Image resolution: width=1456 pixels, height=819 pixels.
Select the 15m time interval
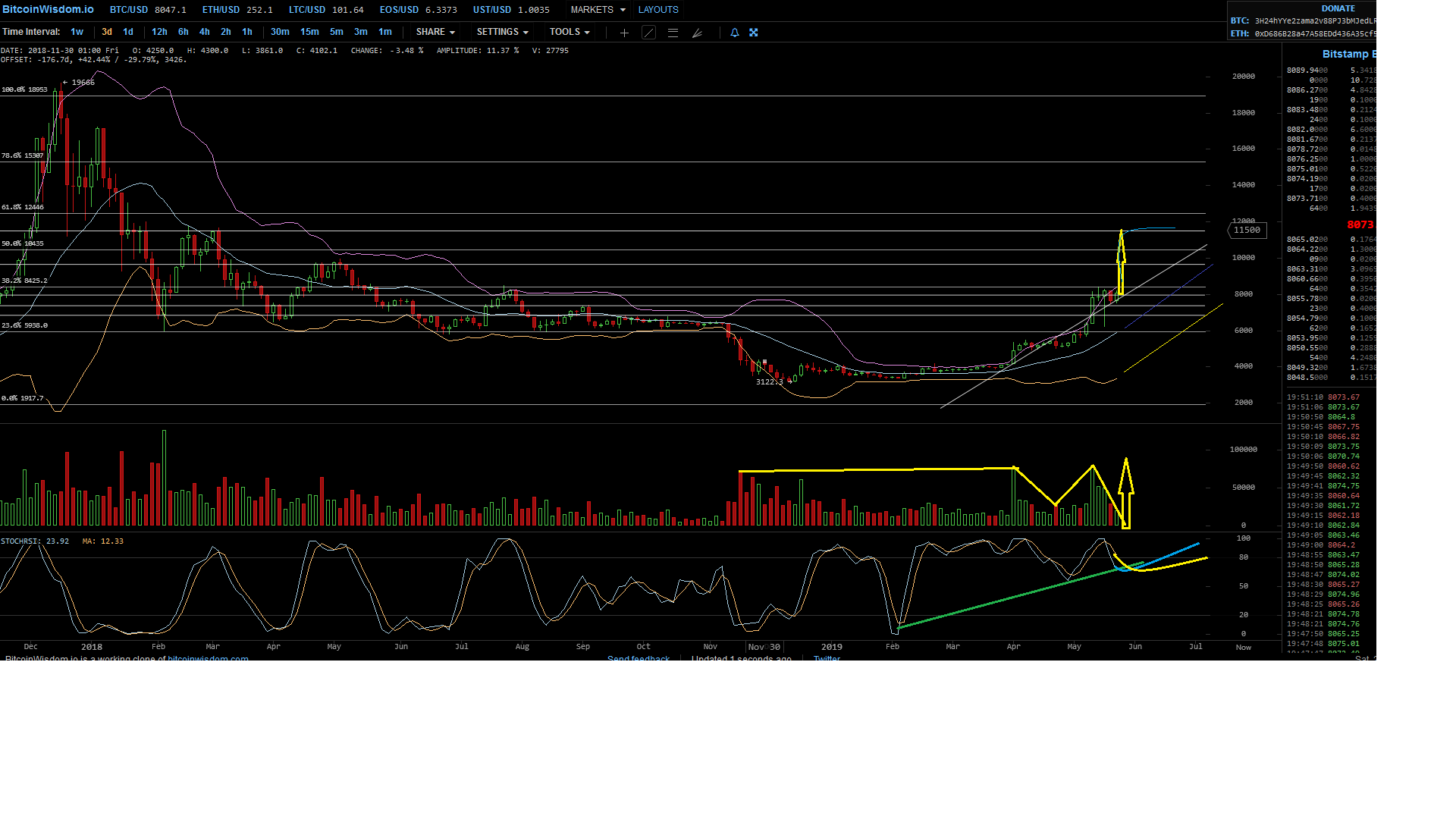tap(309, 32)
